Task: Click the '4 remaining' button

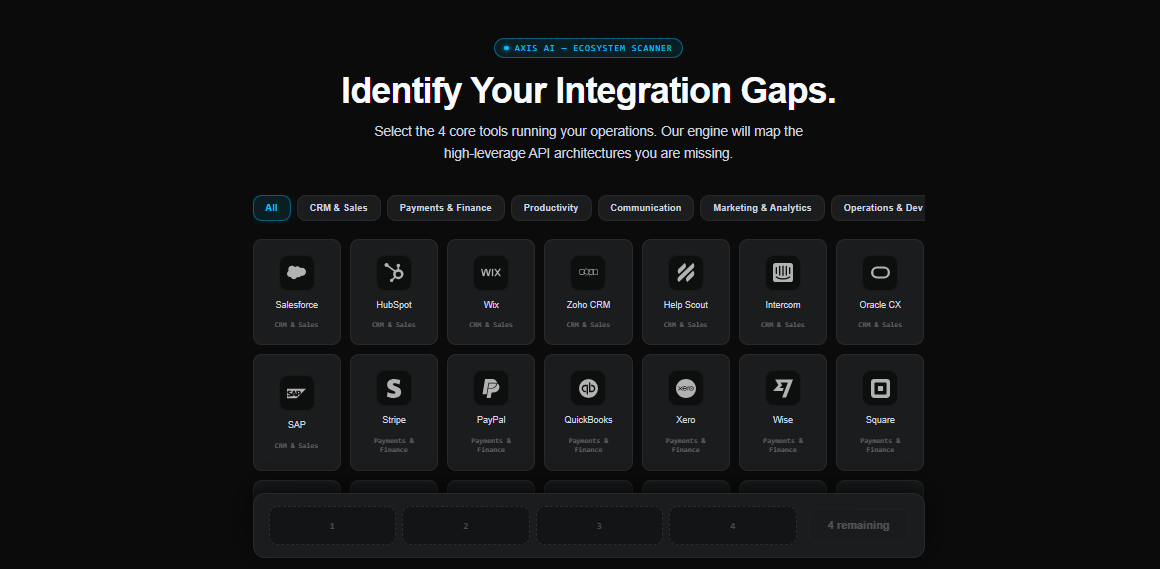Action: [x=858, y=525]
